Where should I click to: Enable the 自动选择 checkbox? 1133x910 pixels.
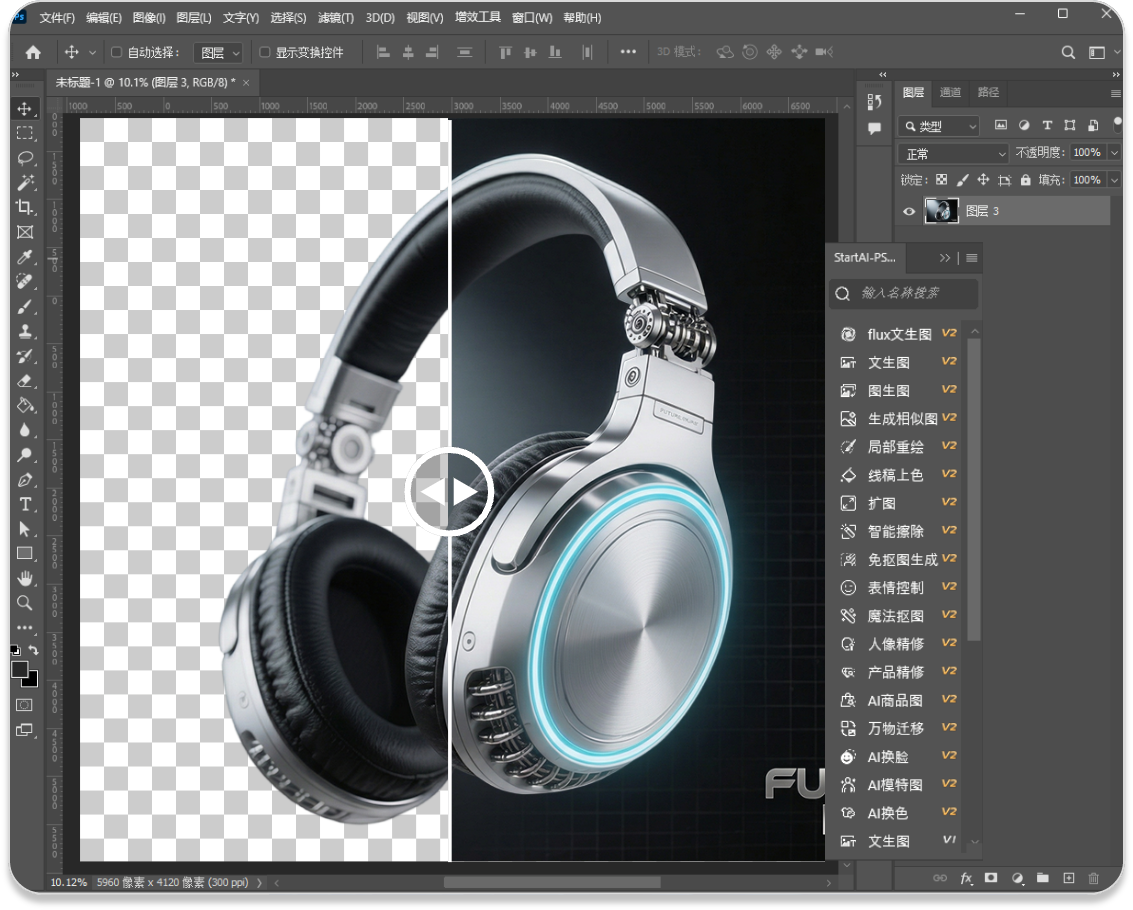pyautogui.click(x=116, y=52)
